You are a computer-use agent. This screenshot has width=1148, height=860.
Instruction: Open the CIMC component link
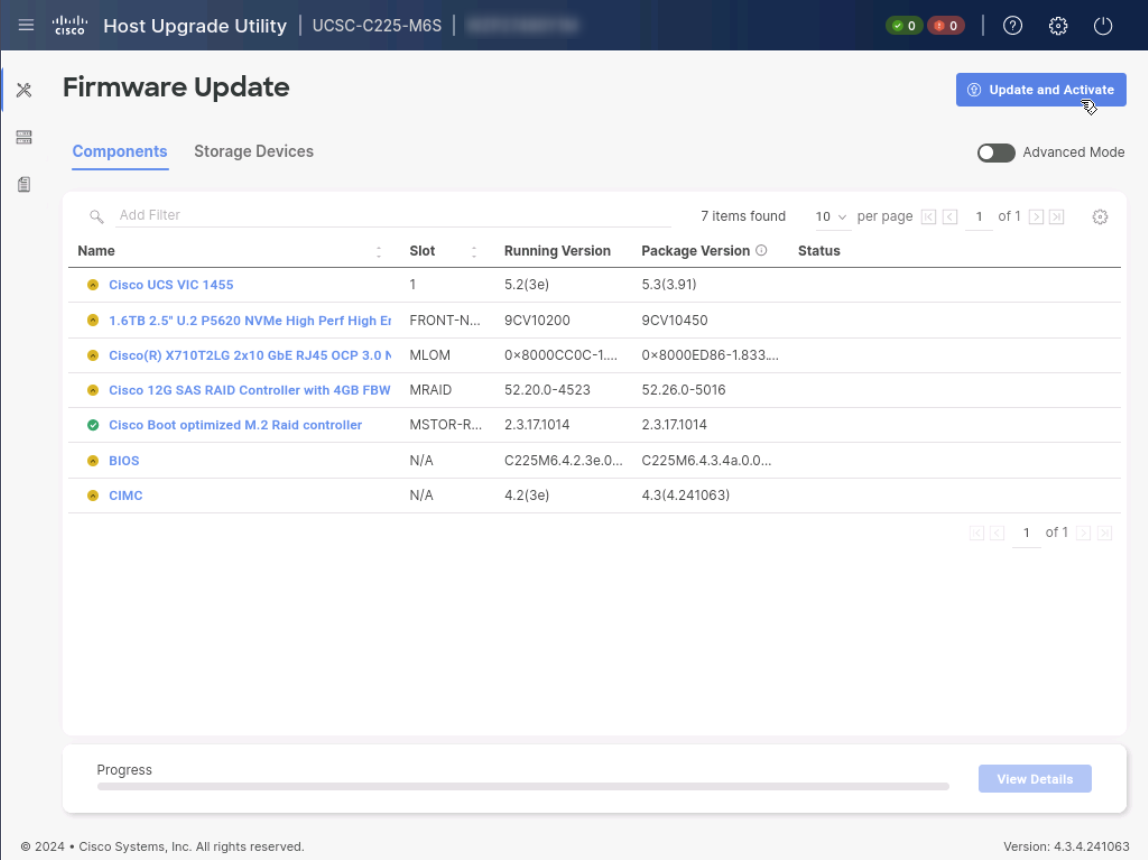coord(125,496)
